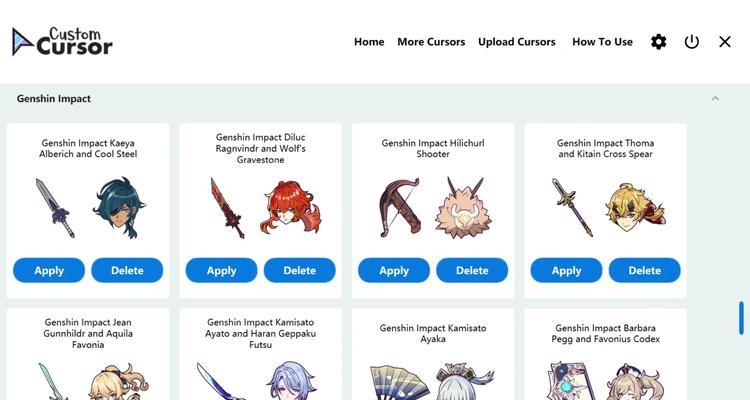Apply the Kaeya Alberich and Cool Steel cursor

(49, 270)
